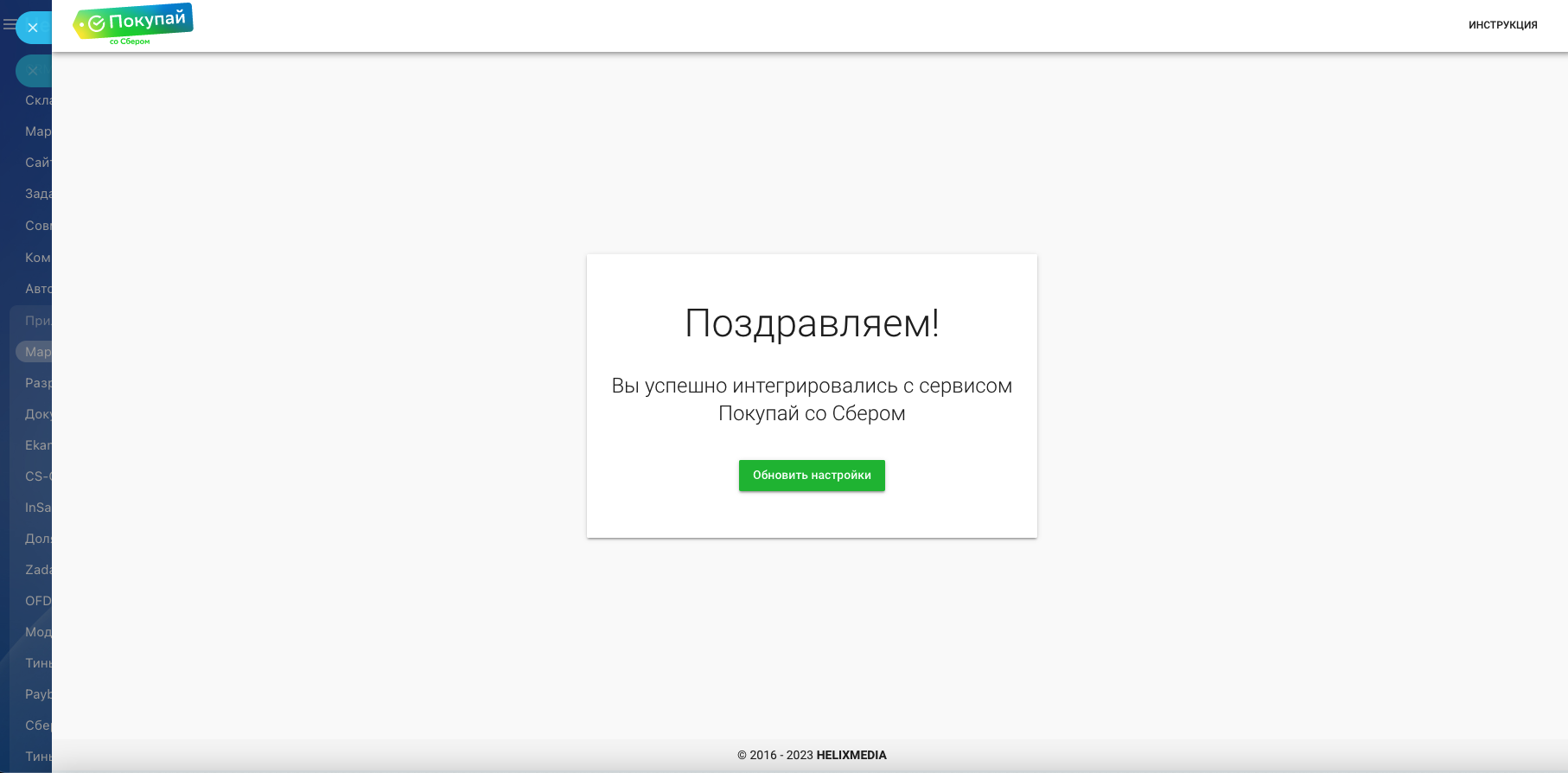Select the sidebar item starting with Разр

coord(38,383)
